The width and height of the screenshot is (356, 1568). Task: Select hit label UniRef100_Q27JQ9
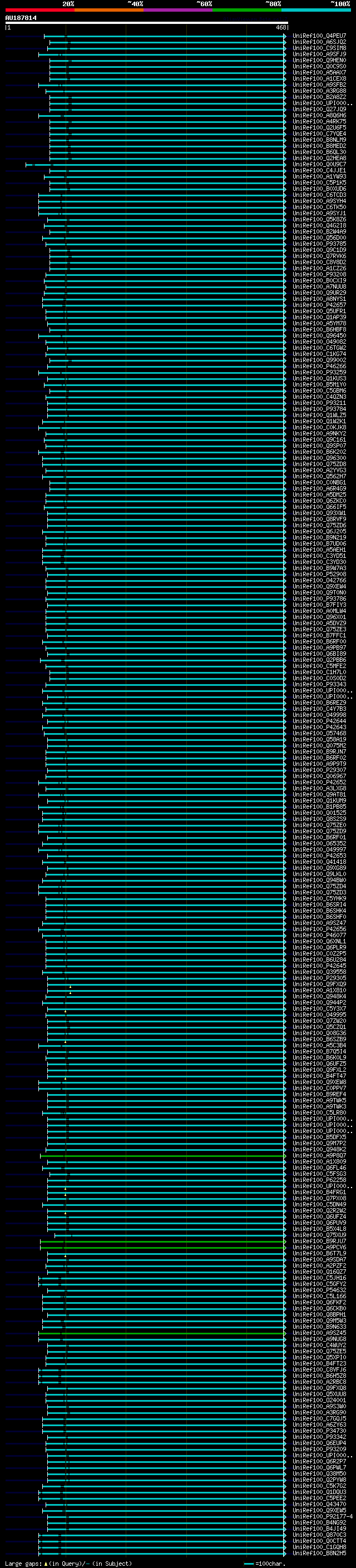pos(319,109)
